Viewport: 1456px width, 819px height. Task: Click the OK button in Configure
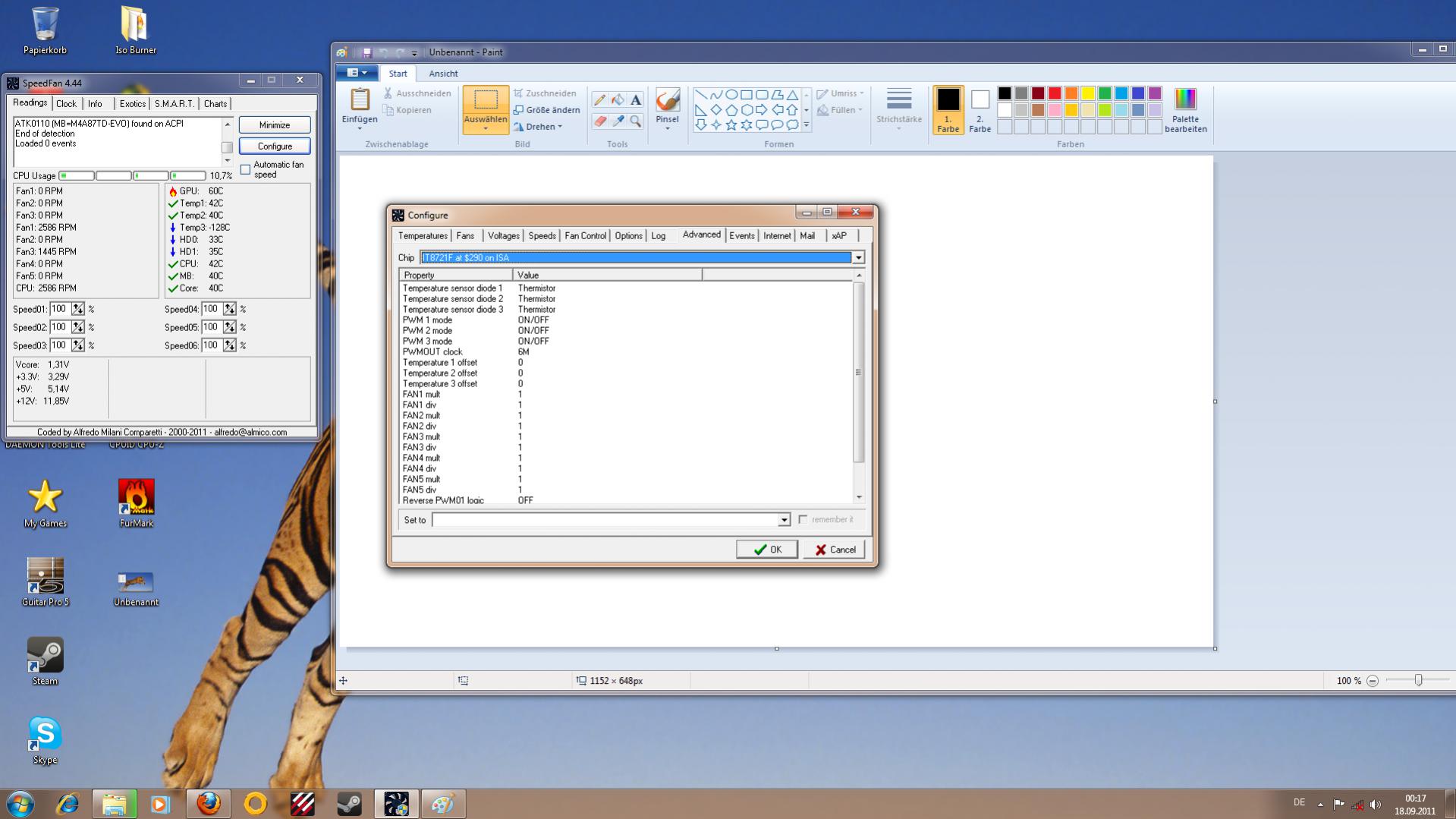pyautogui.click(x=767, y=550)
